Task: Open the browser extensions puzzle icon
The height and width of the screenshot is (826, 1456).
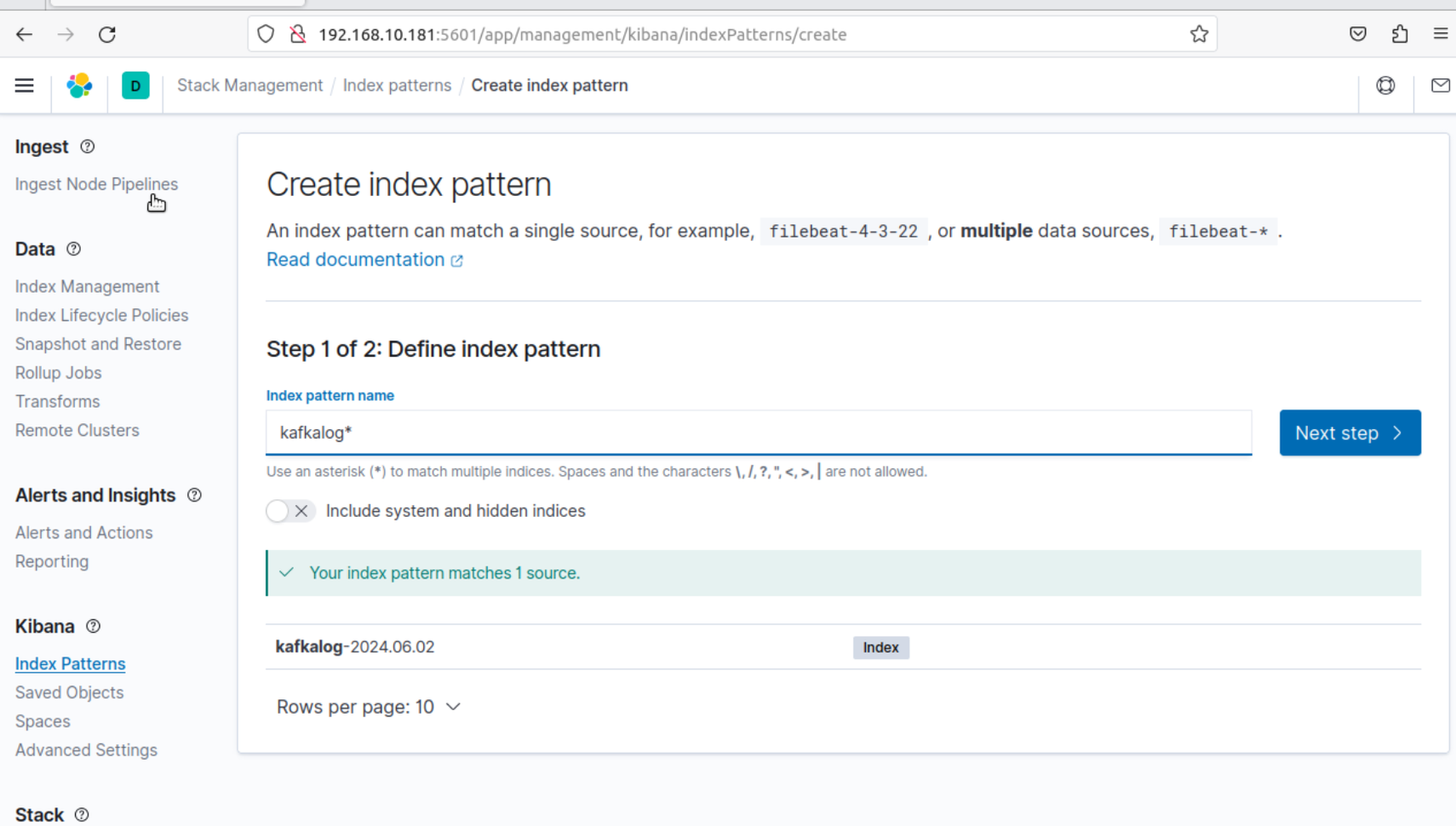Action: tap(1400, 34)
